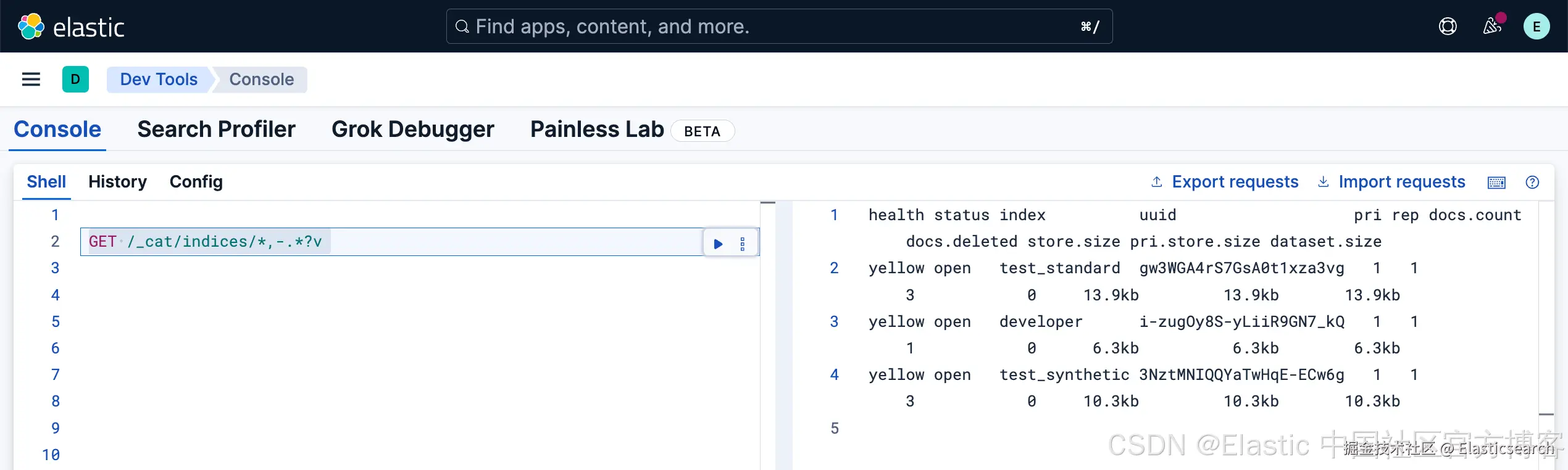This screenshot has width=1568, height=470.
Task: Show keyboard shortcuts icon
Action: (x=1496, y=183)
